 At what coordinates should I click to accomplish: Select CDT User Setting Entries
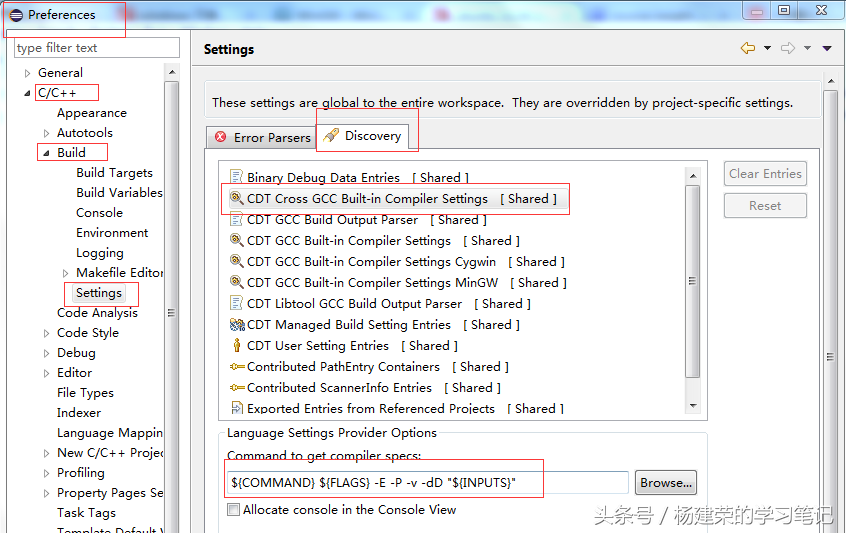pos(352,346)
